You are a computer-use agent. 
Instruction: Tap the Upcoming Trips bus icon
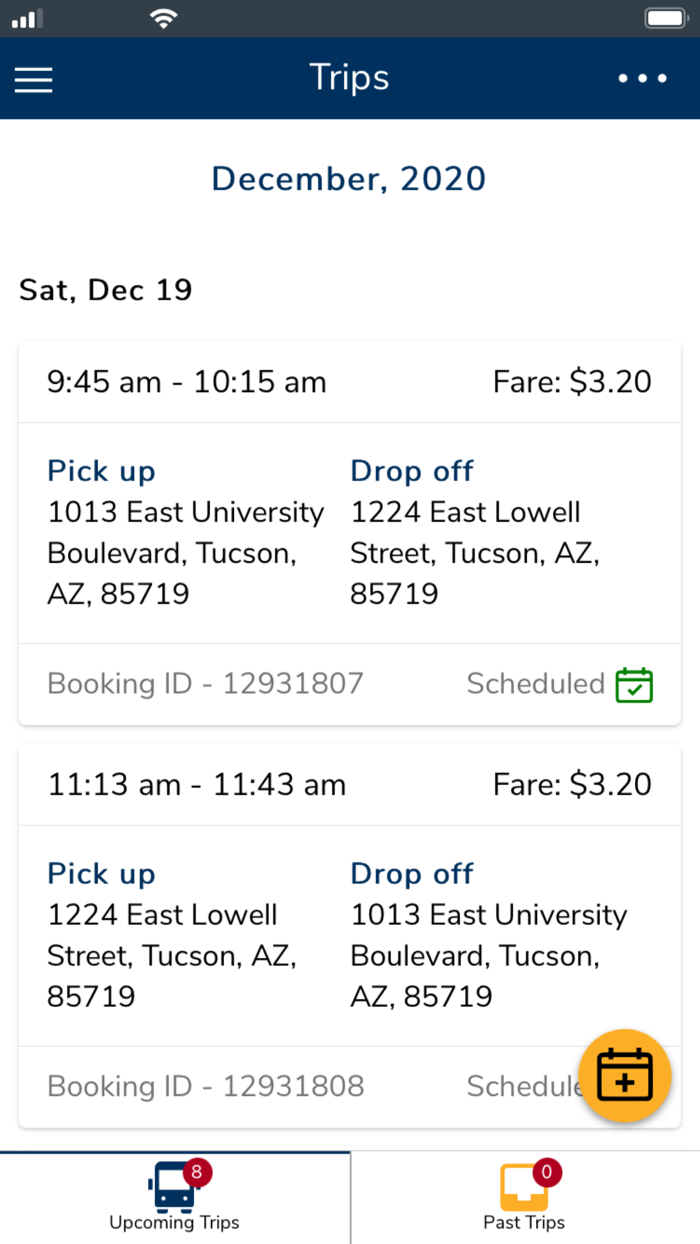coord(172,1187)
